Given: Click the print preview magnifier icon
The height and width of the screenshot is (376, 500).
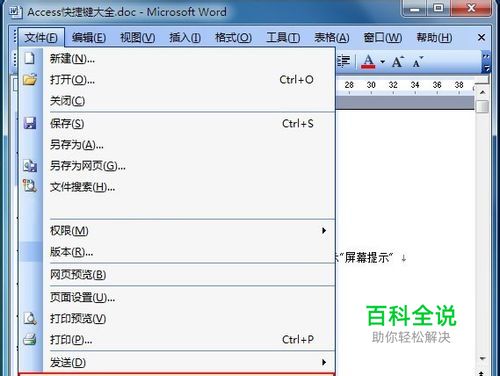Looking at the screenshot, I should click(30, 318).
